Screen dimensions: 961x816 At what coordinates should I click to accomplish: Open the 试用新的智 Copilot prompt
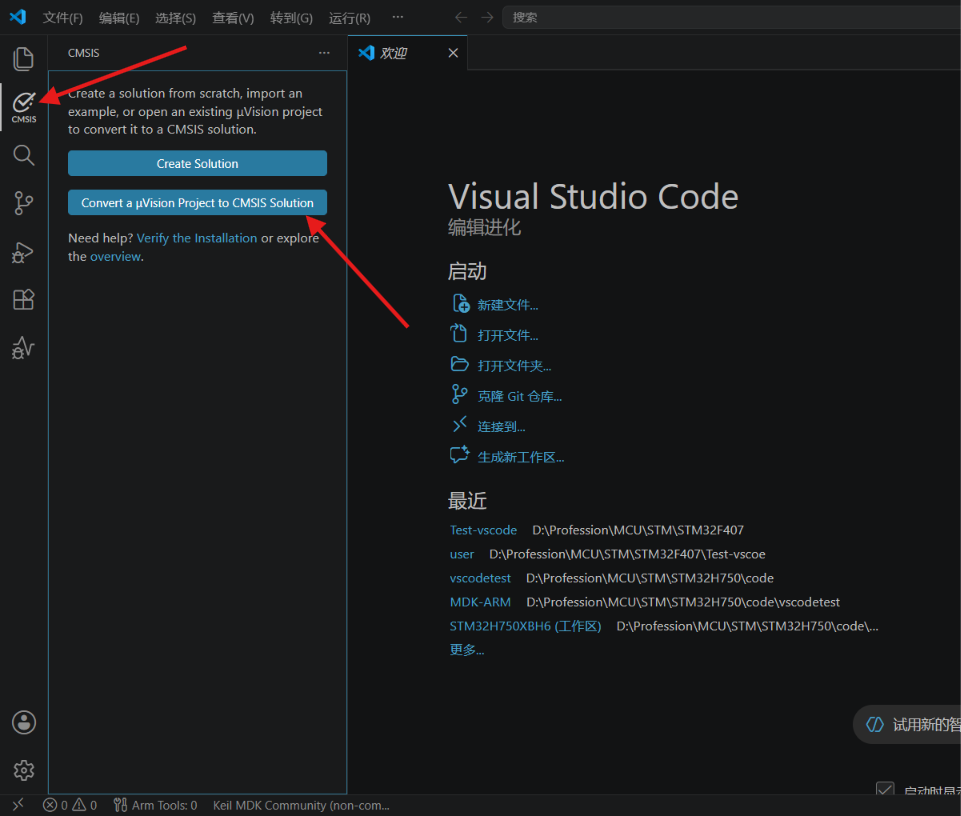(x=909, y=725)
